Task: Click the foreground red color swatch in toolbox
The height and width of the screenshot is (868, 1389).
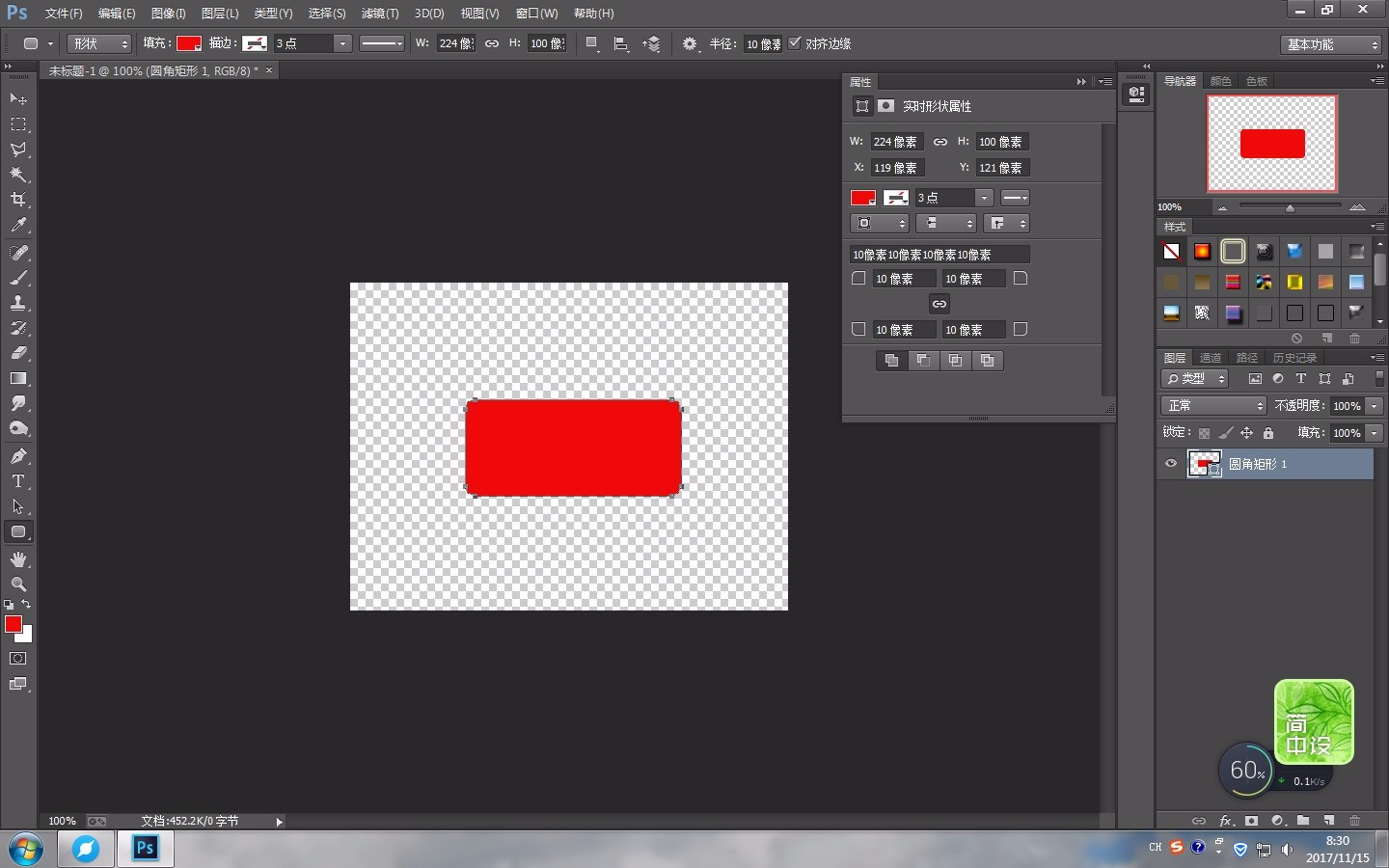Action: coord(14,624)
